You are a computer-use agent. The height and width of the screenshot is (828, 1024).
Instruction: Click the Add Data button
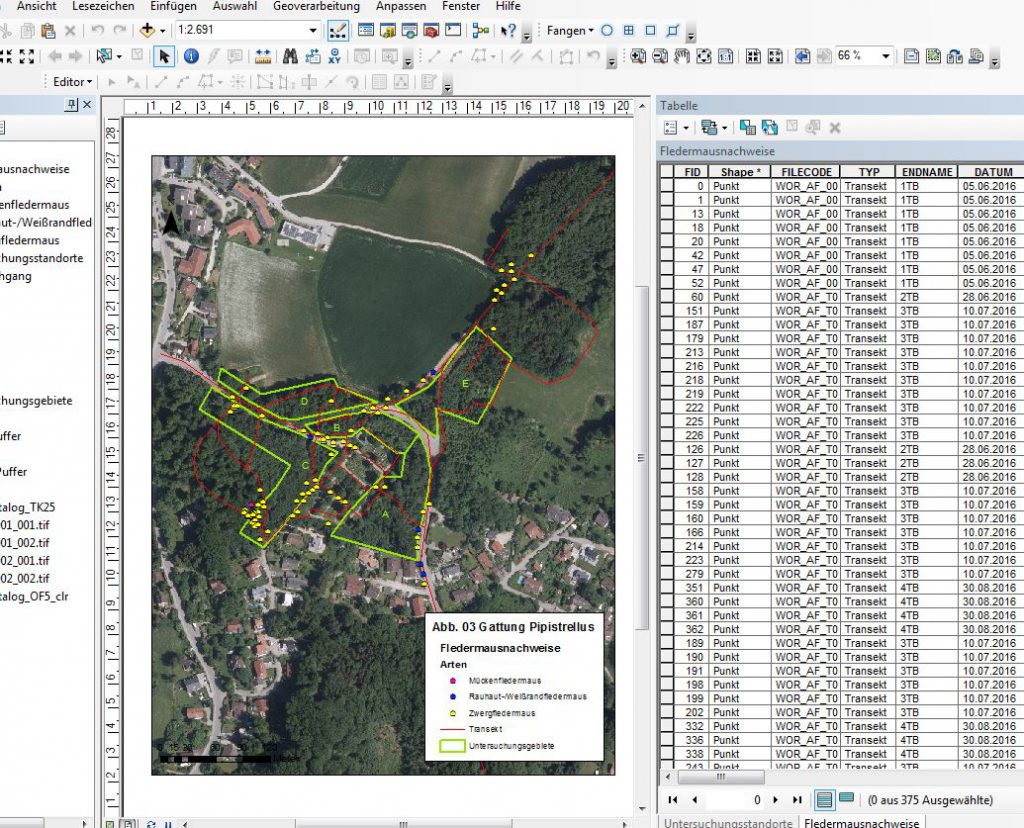click(x=147, y=31)
